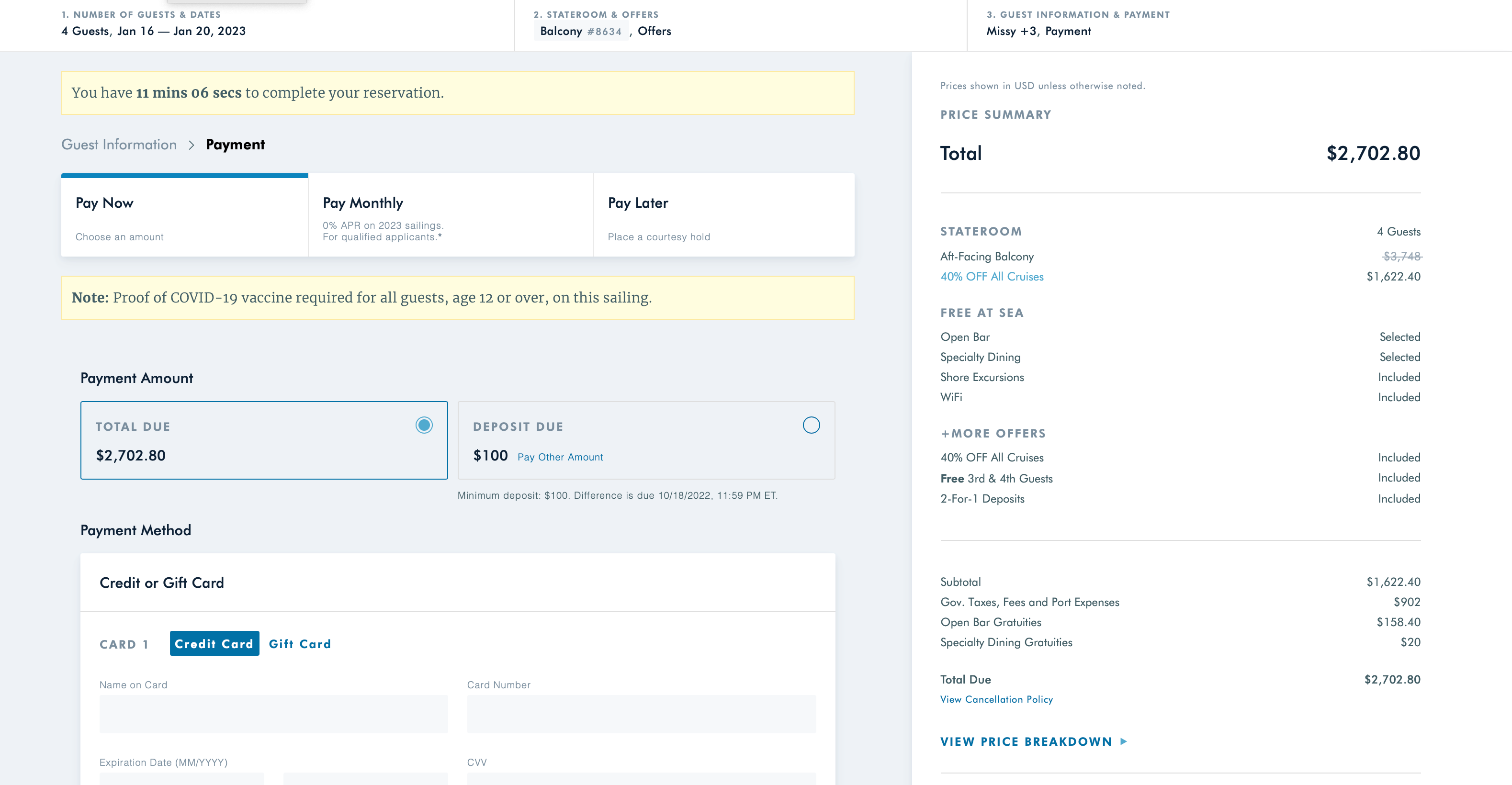Click the 40% OFF All Cruises link
The height and width of the screenshot is (785, 1512).
[x=992, y=276]
